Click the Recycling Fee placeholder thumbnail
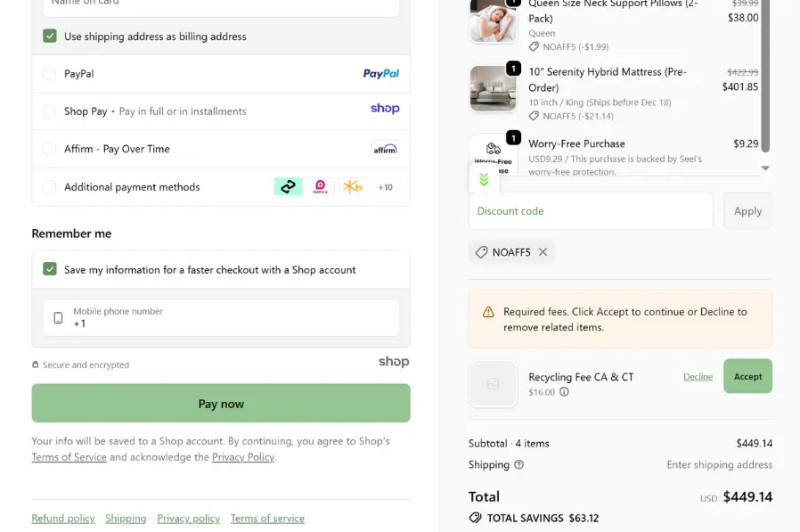The width and height of the screenshot is (800, 532). [492, 384]
